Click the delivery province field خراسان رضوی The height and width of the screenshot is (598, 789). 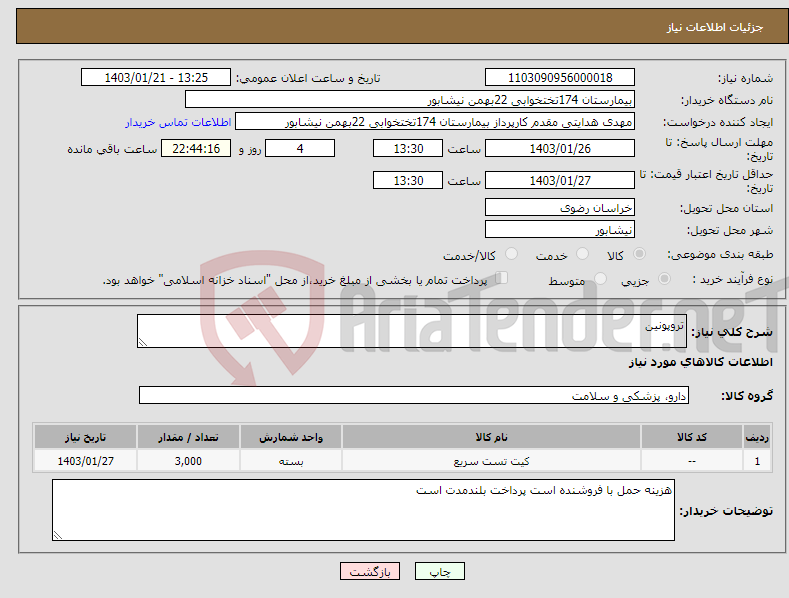[560, 207]
